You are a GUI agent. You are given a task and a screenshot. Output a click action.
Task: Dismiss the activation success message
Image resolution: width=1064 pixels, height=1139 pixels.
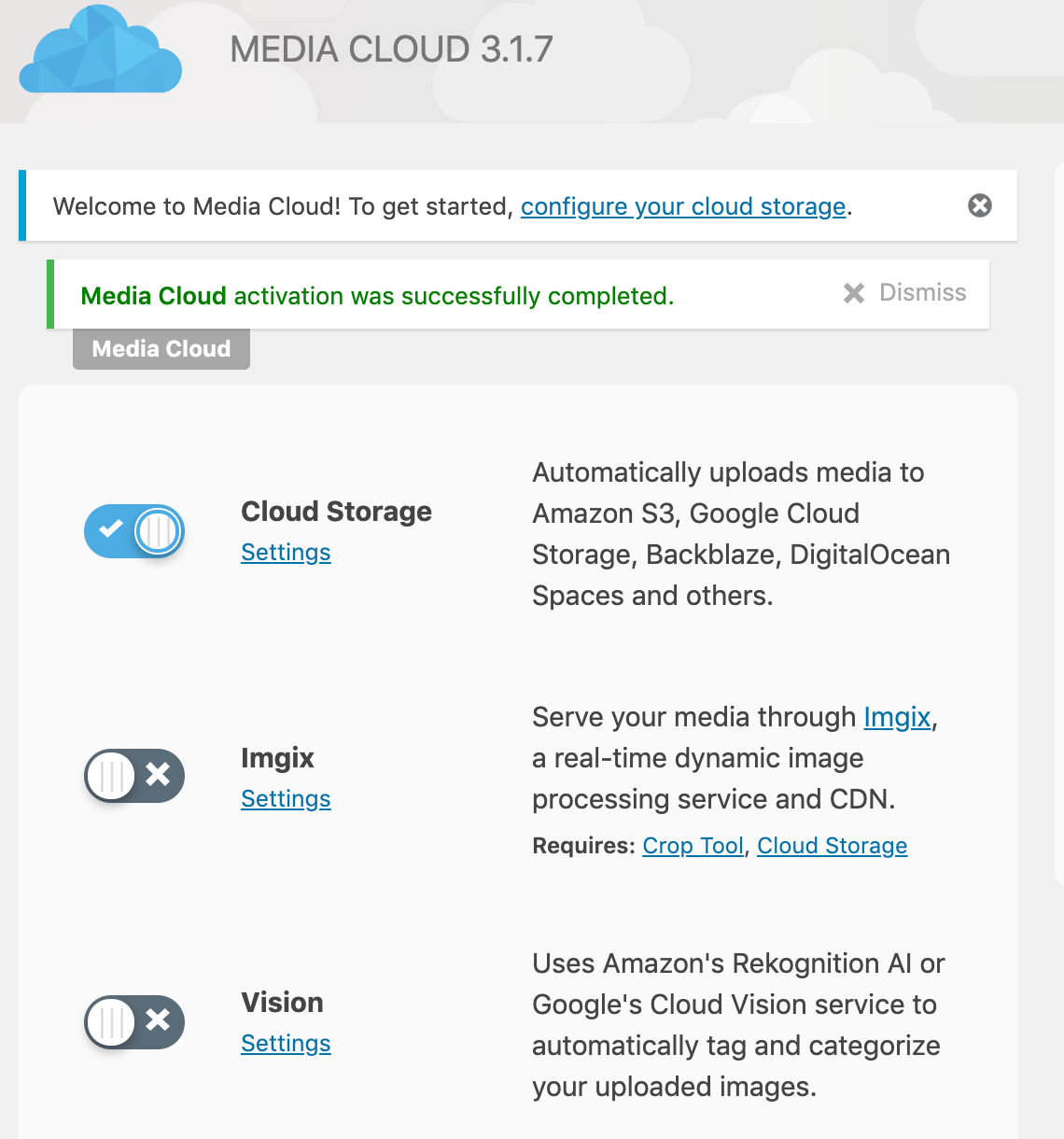pyautogui.click(x=904, y=293)
